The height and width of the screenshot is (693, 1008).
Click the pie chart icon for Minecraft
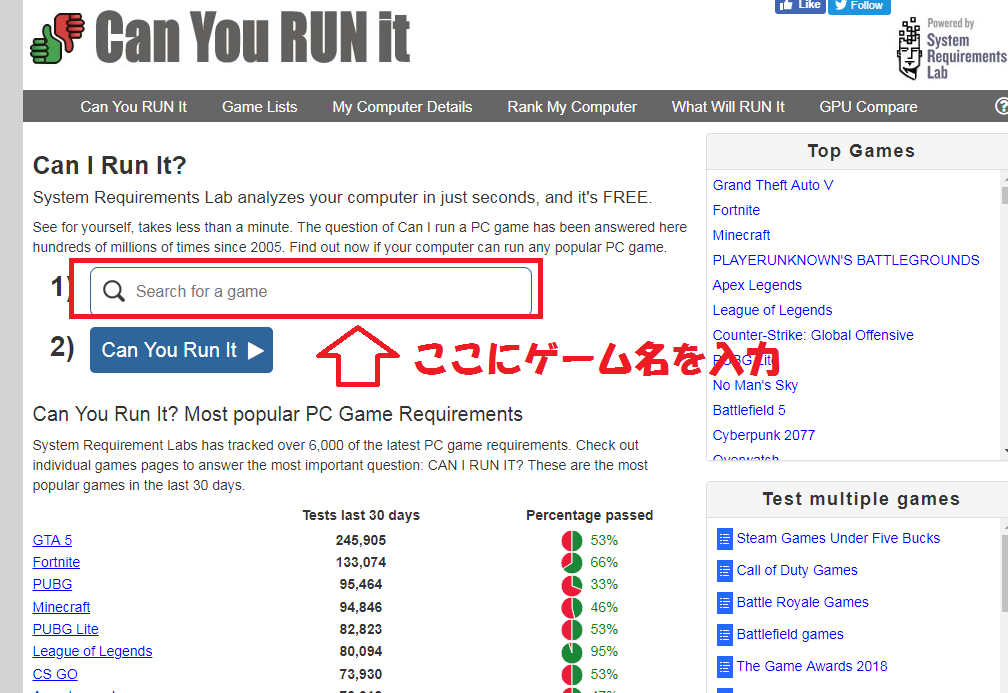(572, 608)
